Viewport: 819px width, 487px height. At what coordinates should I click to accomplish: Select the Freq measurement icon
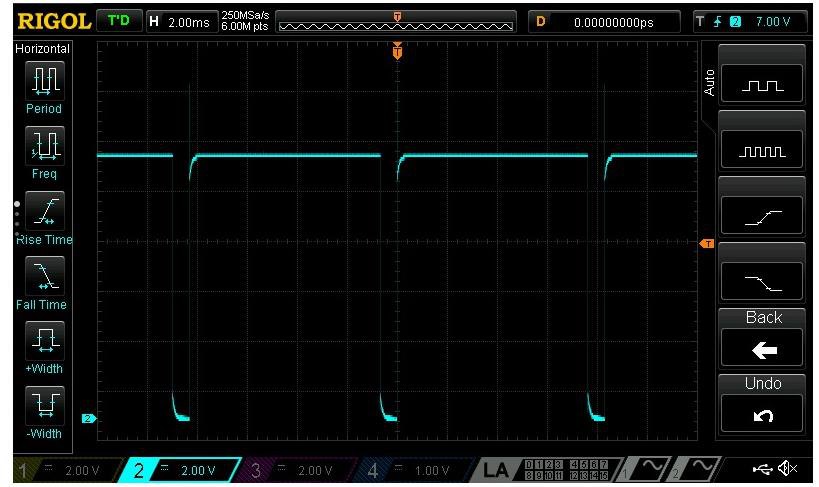tap(45, 146)
